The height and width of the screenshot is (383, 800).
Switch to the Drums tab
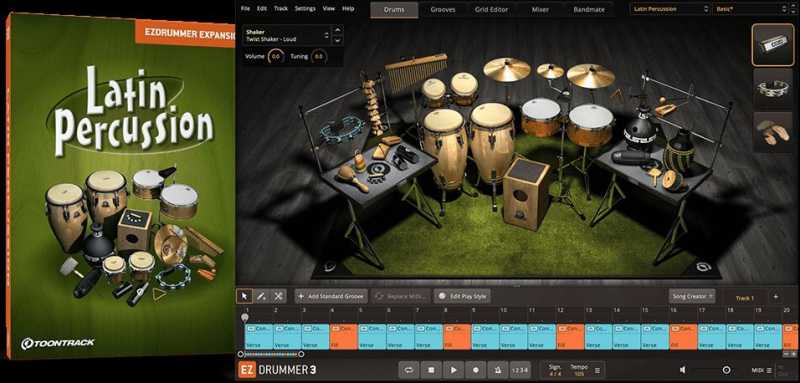pyautogui.click(x=394, y=10)
